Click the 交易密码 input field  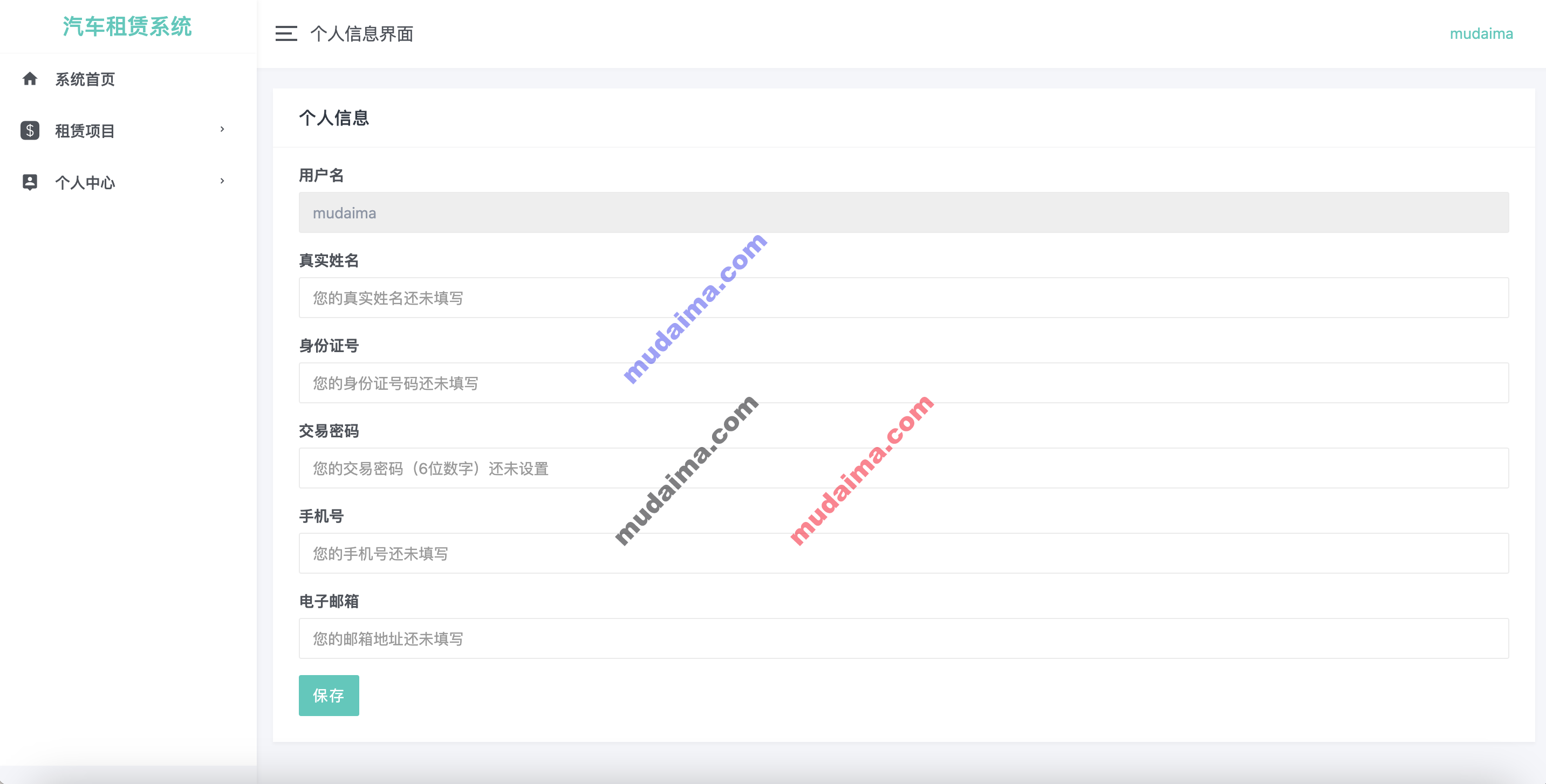904,468
